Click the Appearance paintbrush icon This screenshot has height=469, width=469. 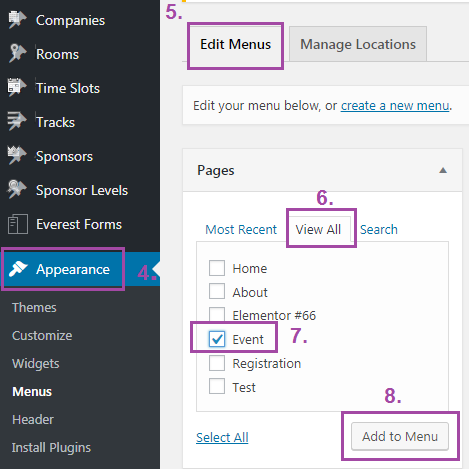point(18,269)
